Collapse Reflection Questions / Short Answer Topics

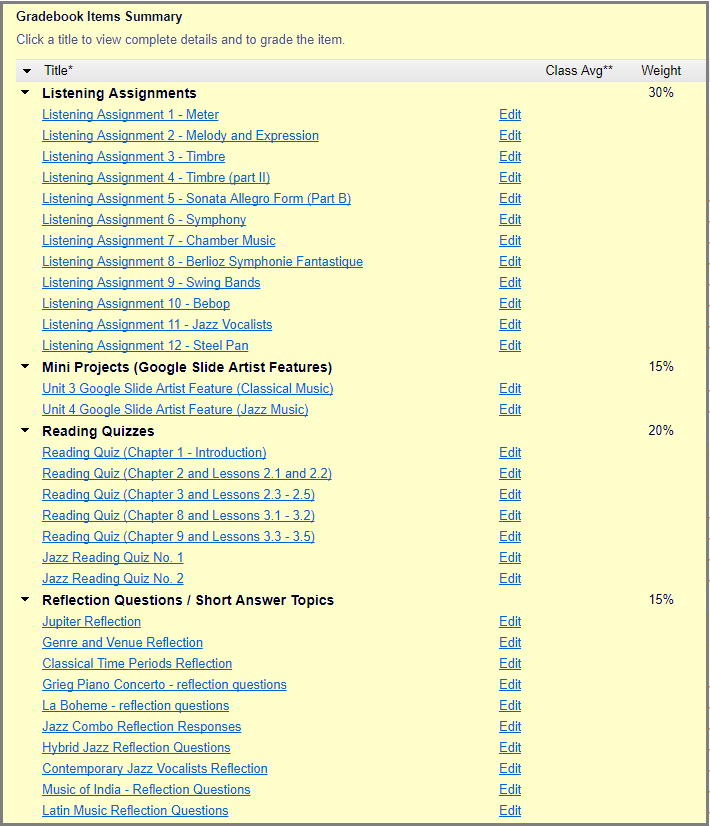click(x=25, y=599)
